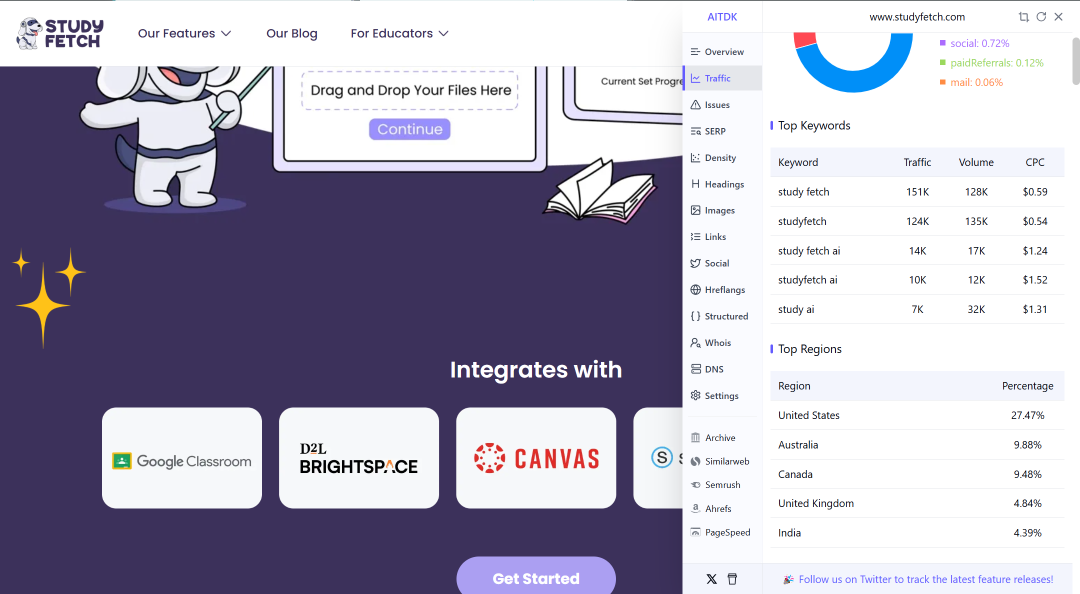The width and height of the screenshot is (1080, 594).
Task: Click the cup icon next to X icon
Action: [x=732, y=580]
